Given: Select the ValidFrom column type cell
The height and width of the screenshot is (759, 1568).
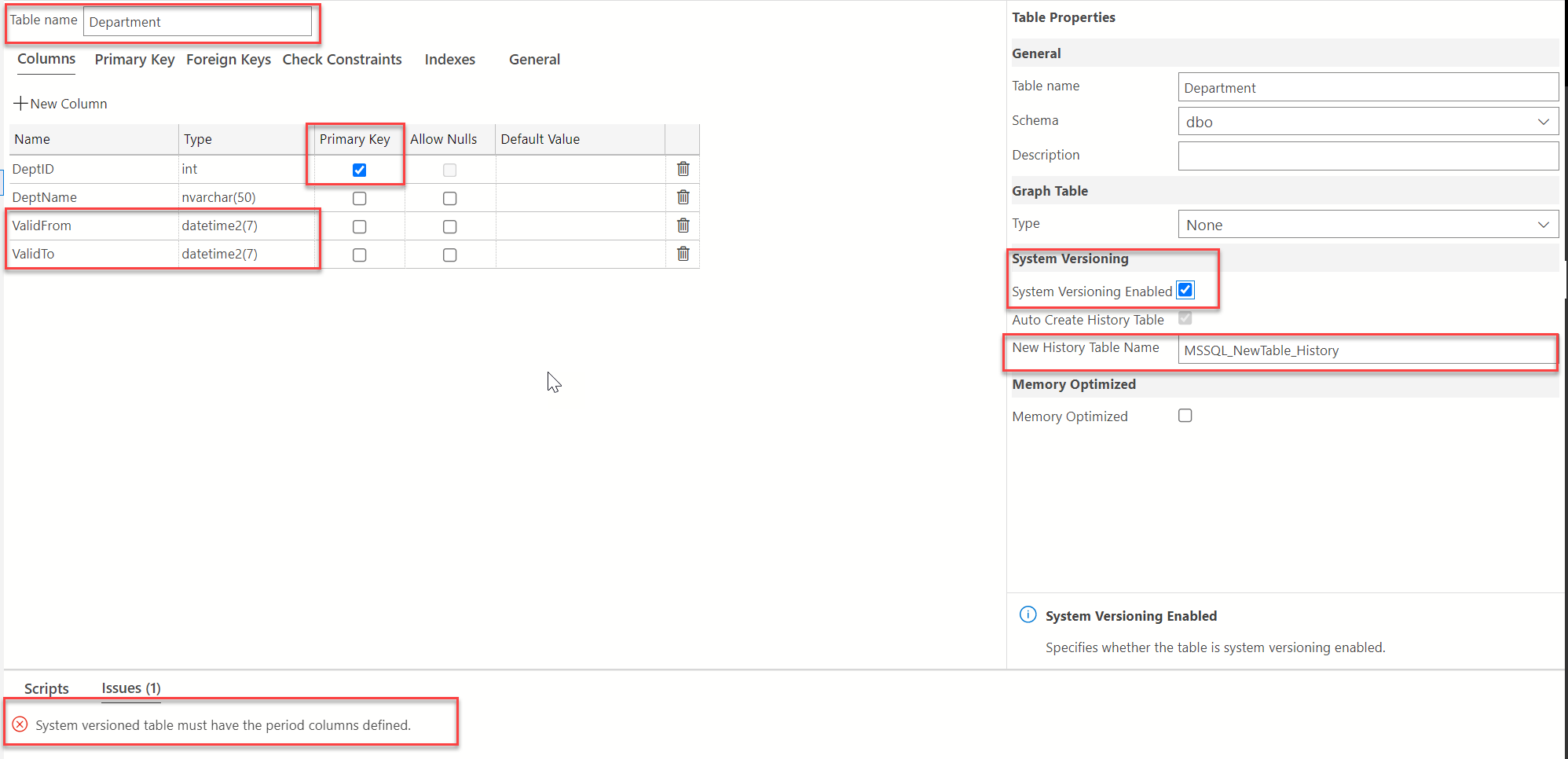Looking at the screenshot, I should click(246, 225).
